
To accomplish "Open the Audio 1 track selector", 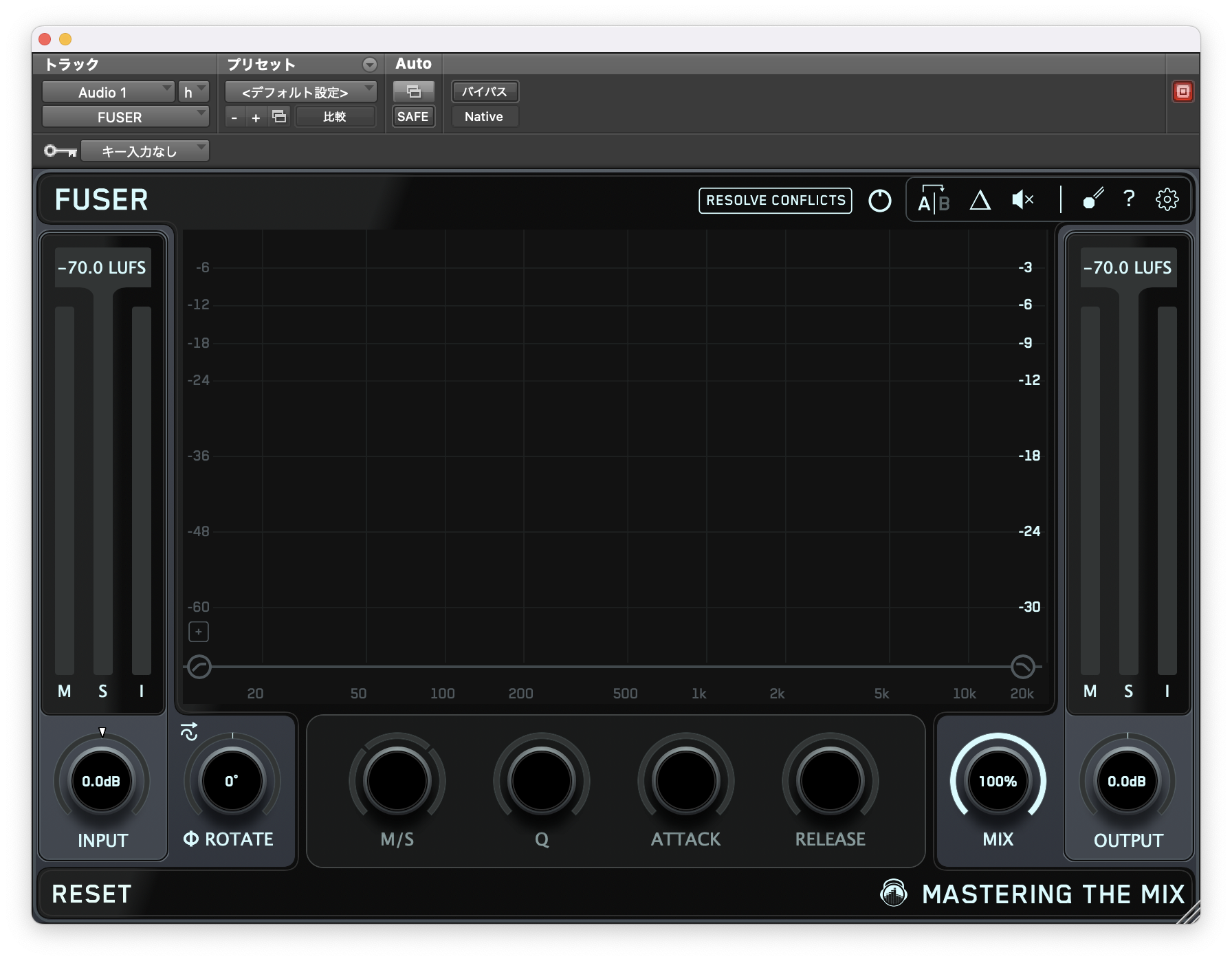I will coord(108,91).
